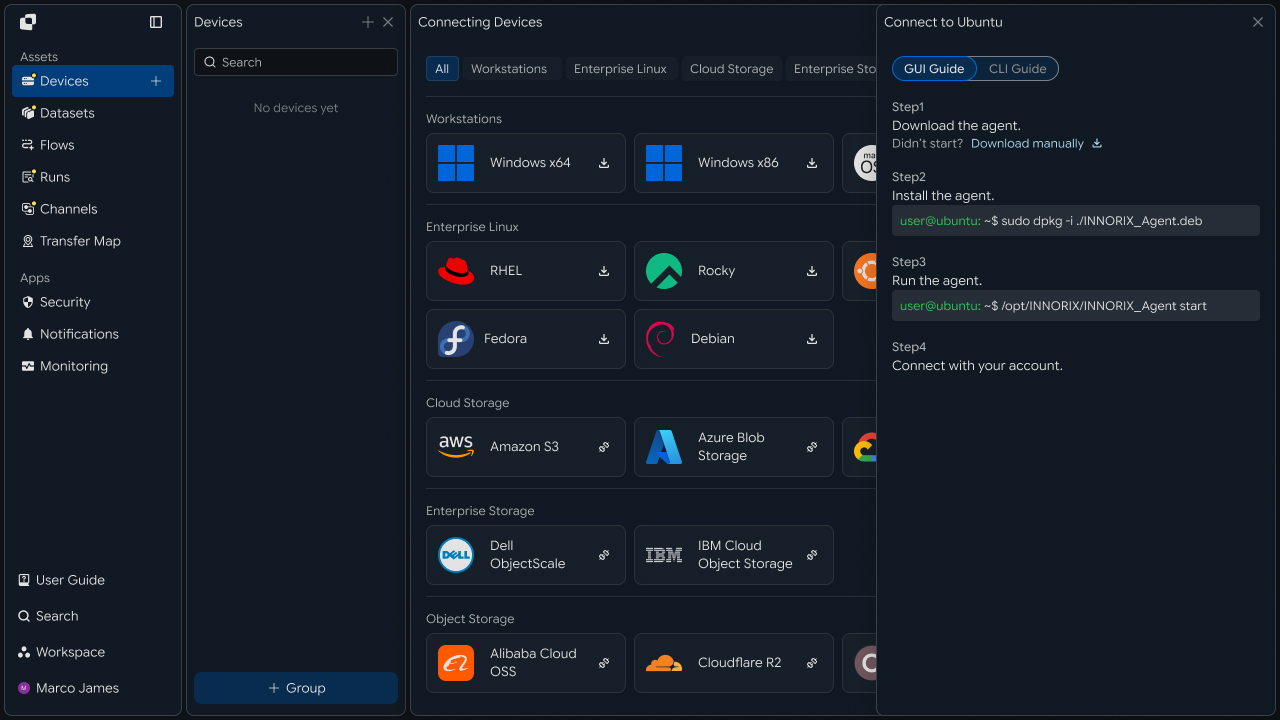Click the link icon on Amazon S3
The width and height of the screenshot is (1280, 720).
point(604,447)
